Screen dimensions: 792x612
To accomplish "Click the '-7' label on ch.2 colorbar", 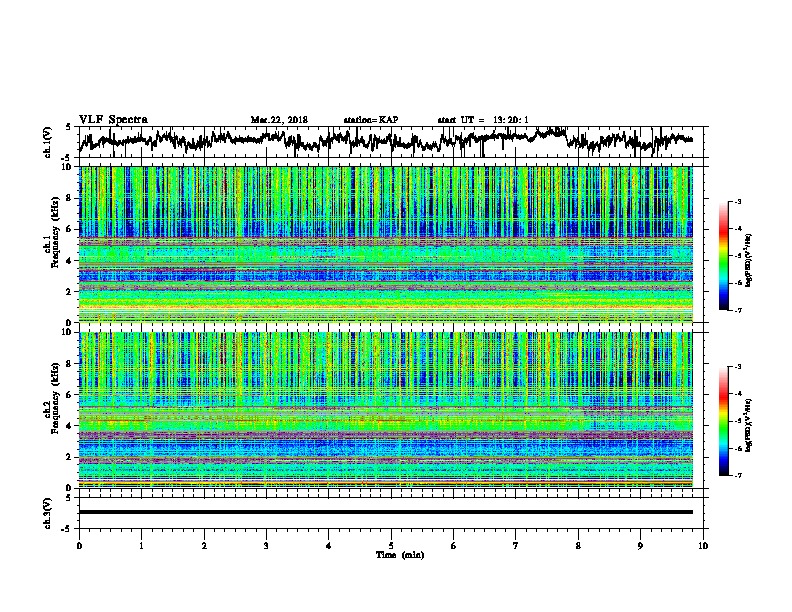I will click(x=737, y=475).
